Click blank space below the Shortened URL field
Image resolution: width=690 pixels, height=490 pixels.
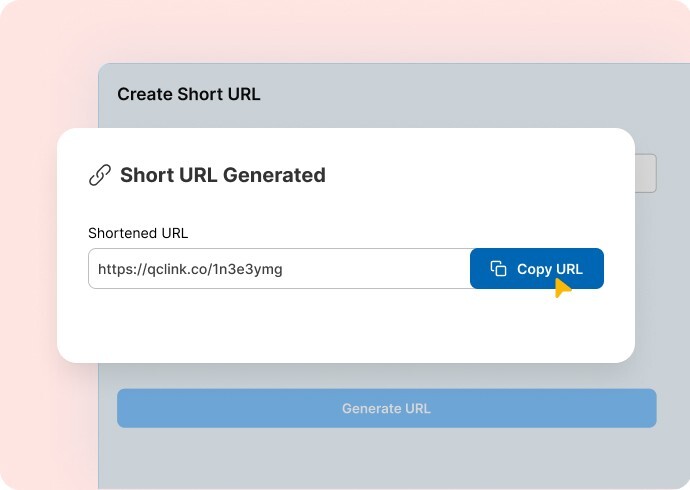click(x=300, y=325)
